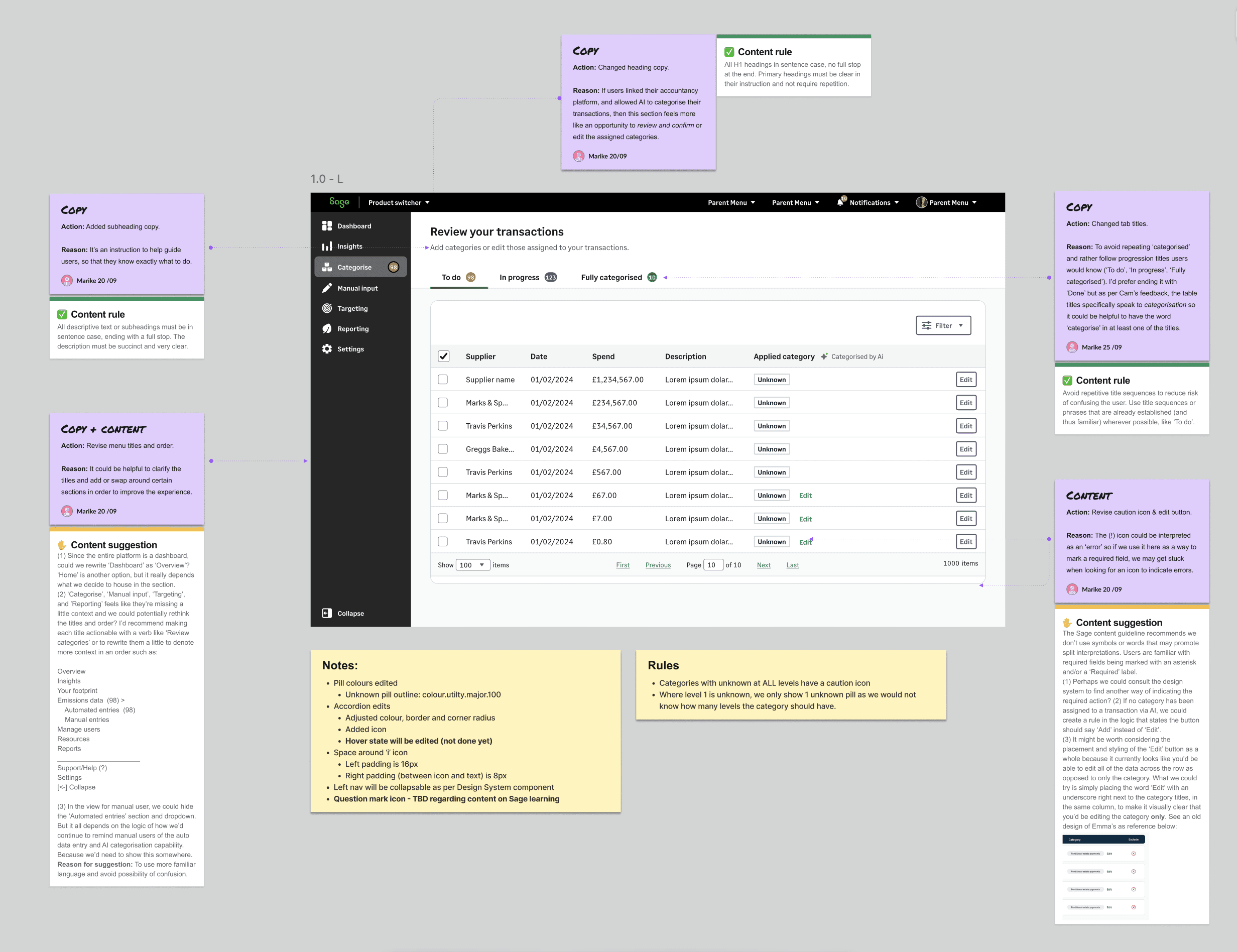Open the Show 100 items dropdown

pos(472,565)
